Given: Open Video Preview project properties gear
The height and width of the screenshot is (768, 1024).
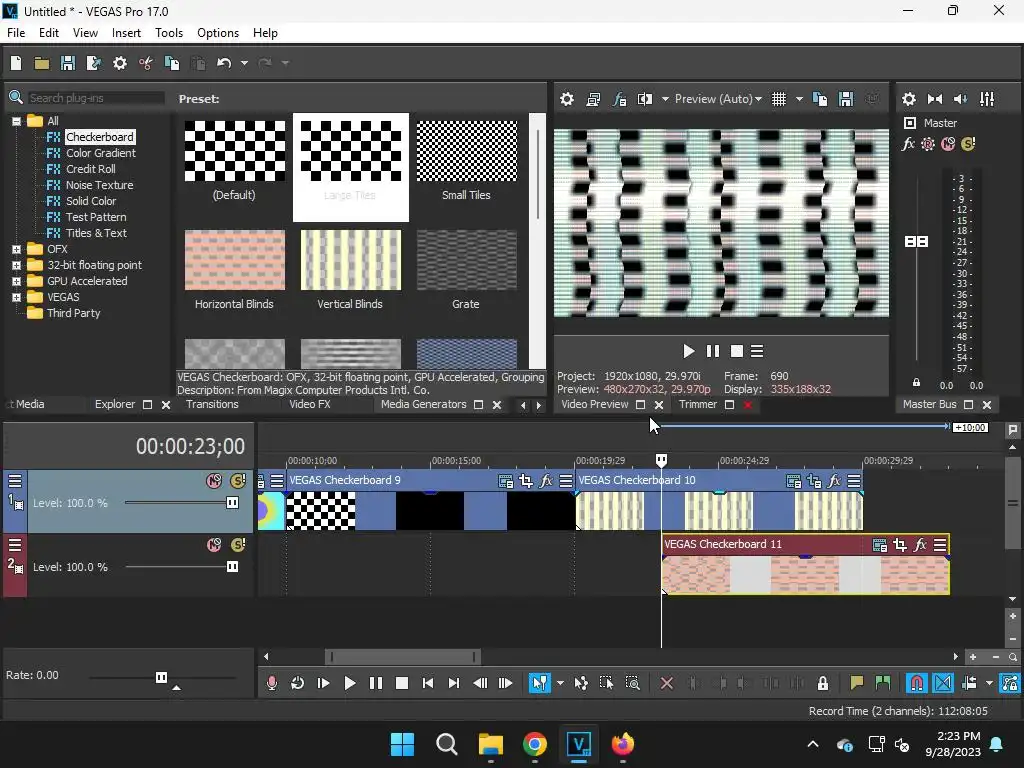Looking at the screenshot, I should [567, 99].
